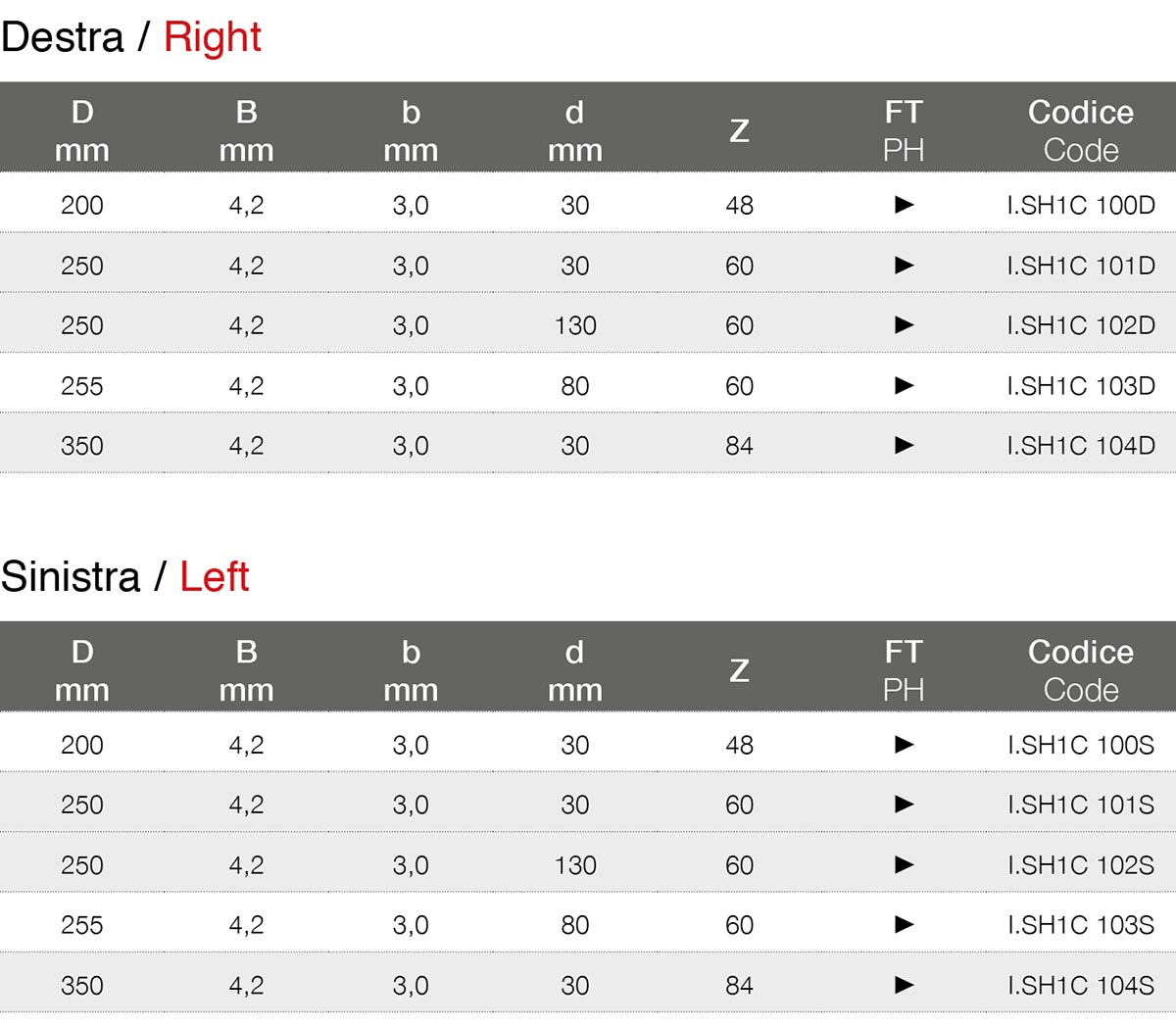Click the Codice Code header in Right table

point(1080,130)
